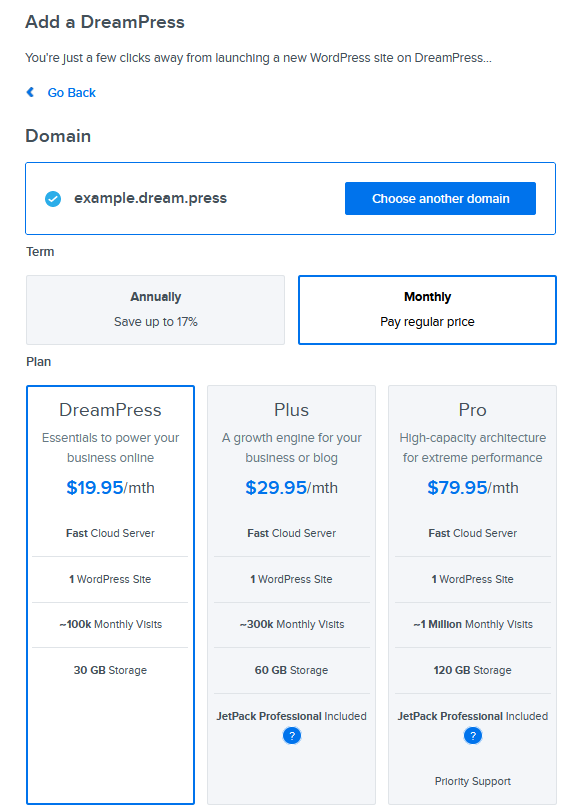573x810 pixels.
Task: Click the $19.95/mth DreamPress price
Action: point(111,488)
